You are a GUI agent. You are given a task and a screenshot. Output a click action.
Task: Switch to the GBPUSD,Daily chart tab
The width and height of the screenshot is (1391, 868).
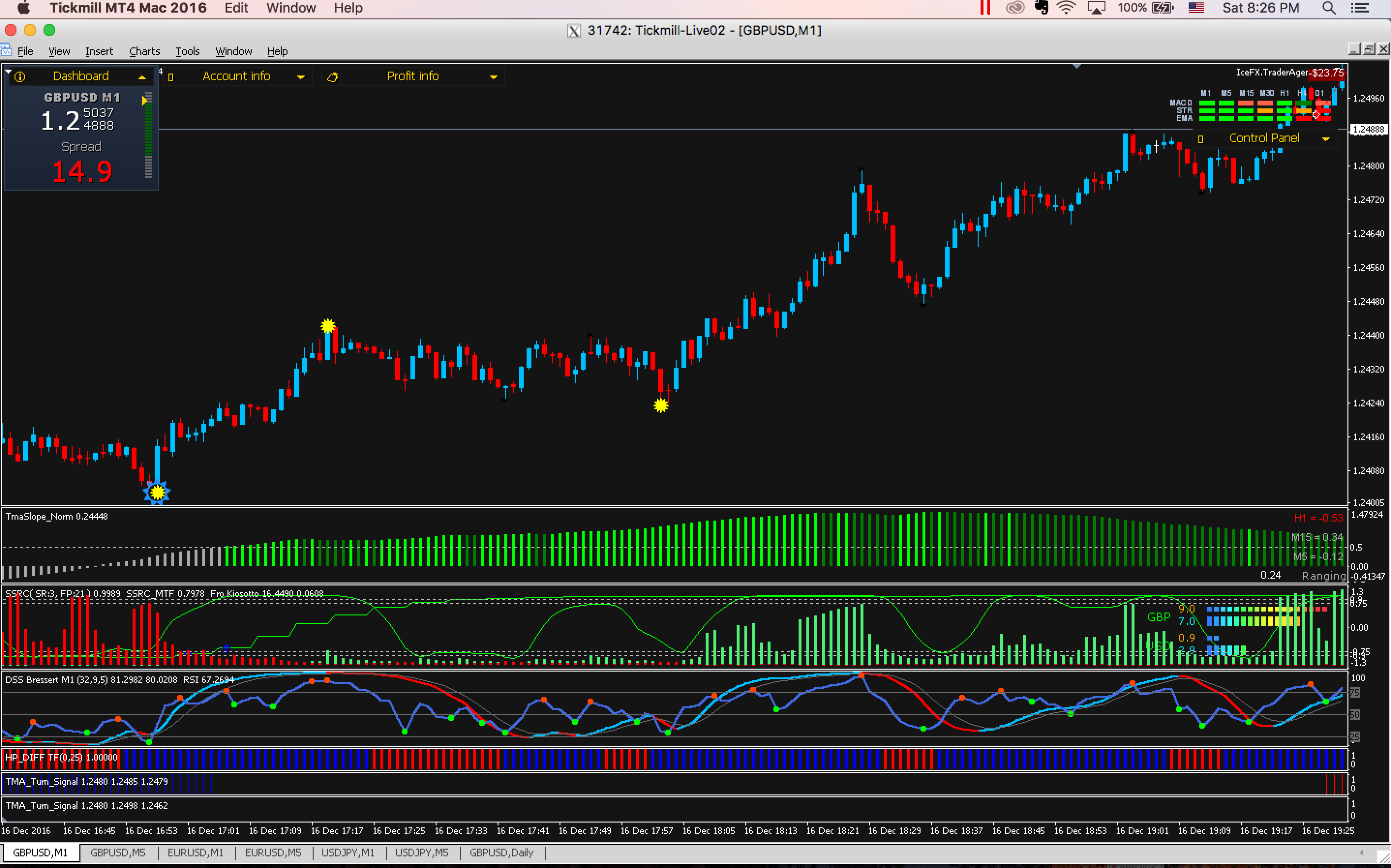click(x=502, y=853)
